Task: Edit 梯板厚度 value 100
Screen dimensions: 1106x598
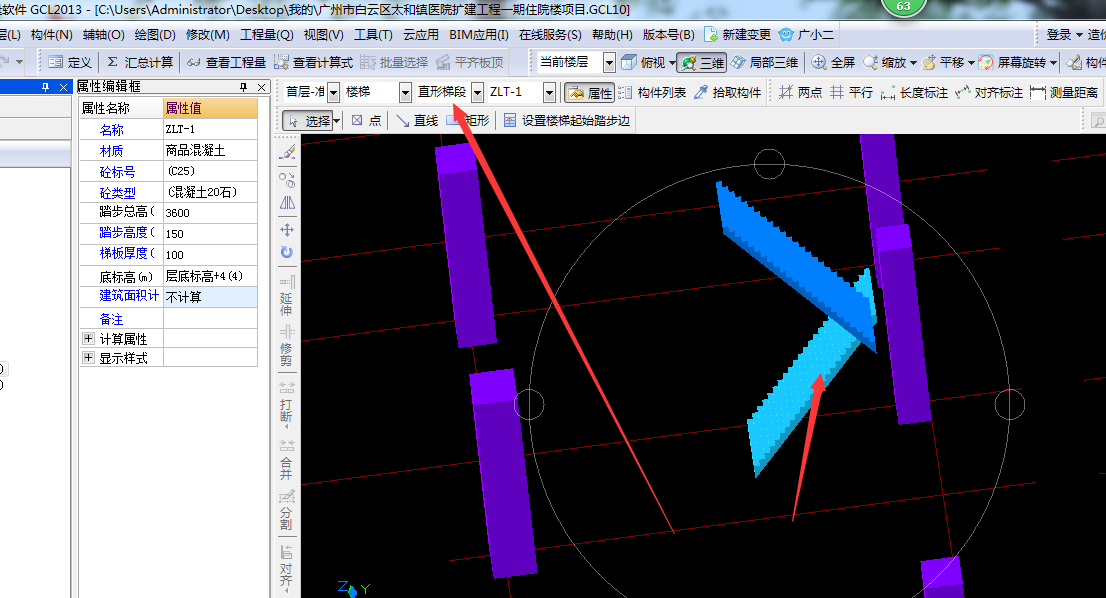Action: tap(210, 255)
